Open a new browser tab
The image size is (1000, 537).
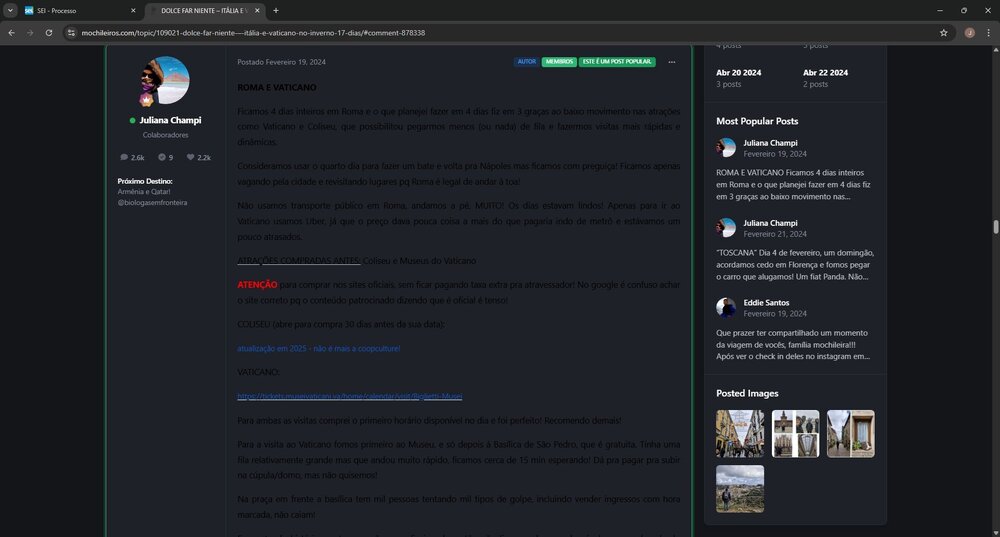tap(276, 10)
